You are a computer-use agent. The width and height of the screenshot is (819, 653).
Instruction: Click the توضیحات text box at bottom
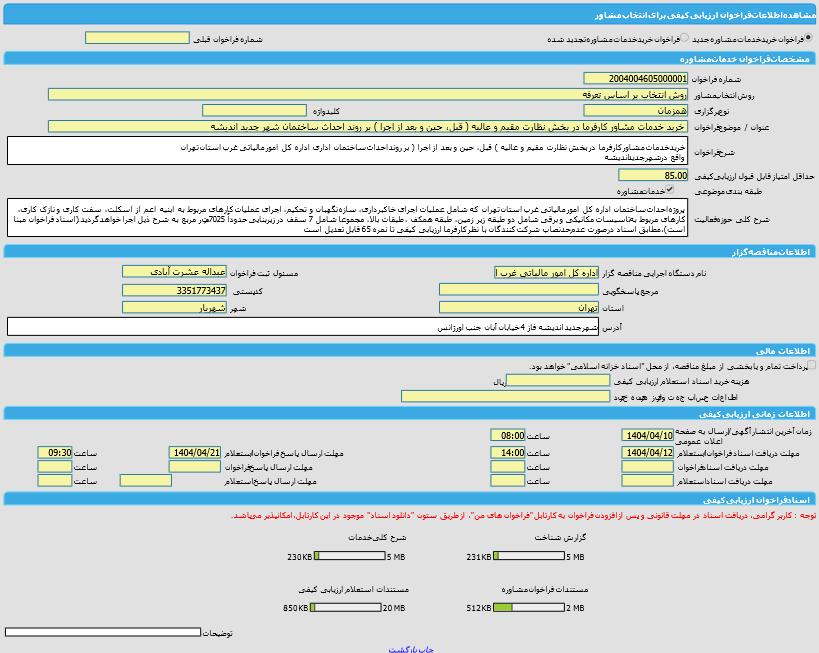click(103, 632)
